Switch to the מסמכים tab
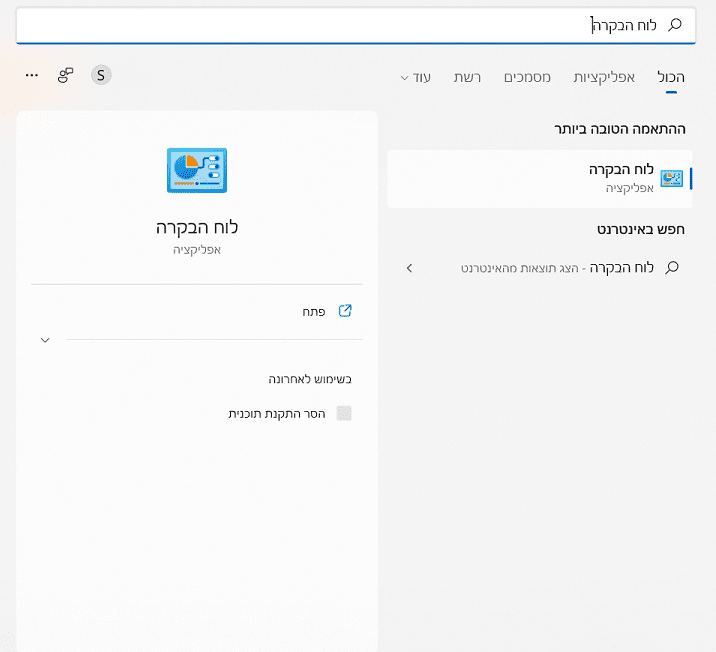 527,77
